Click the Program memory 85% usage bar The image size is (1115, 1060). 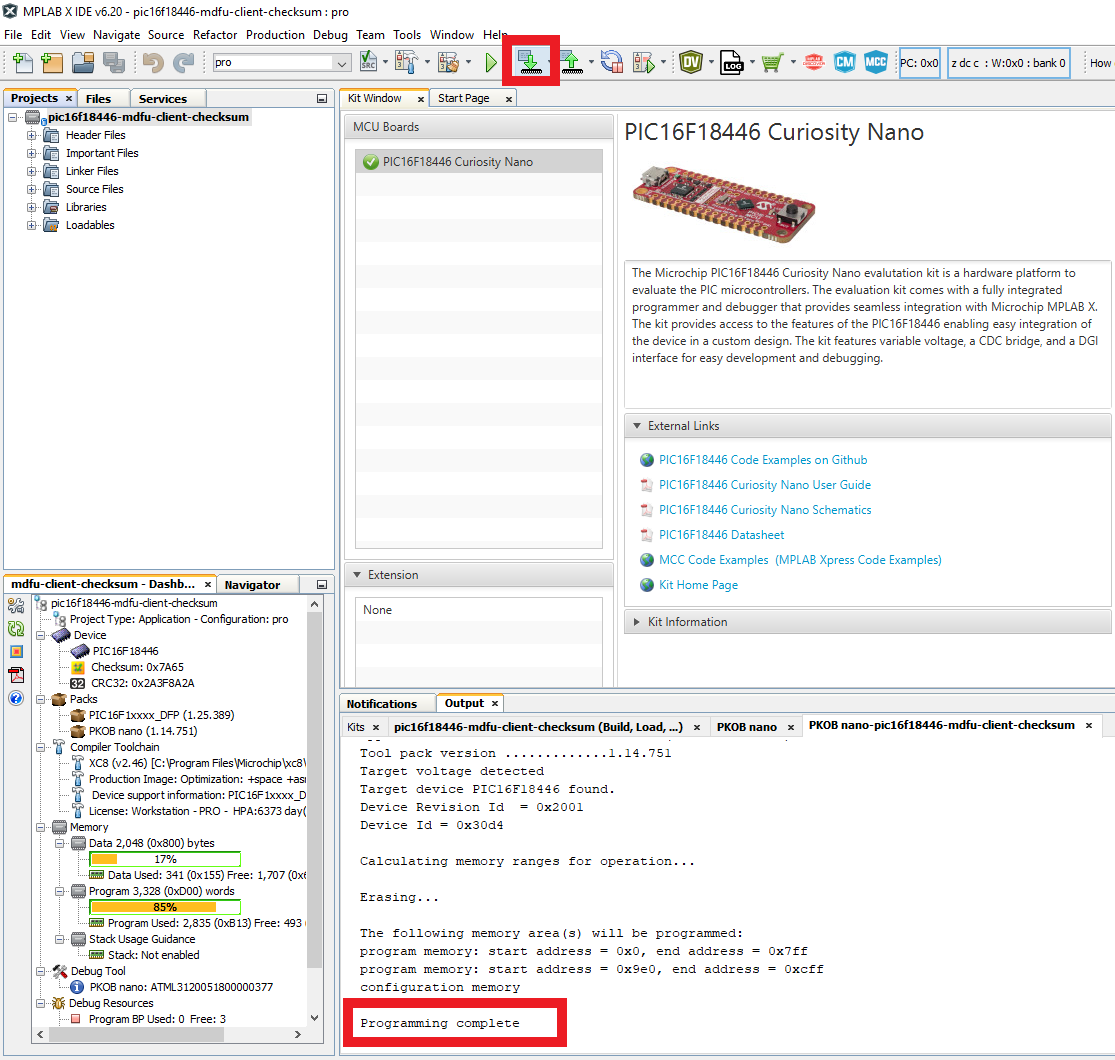pos(165,907)
